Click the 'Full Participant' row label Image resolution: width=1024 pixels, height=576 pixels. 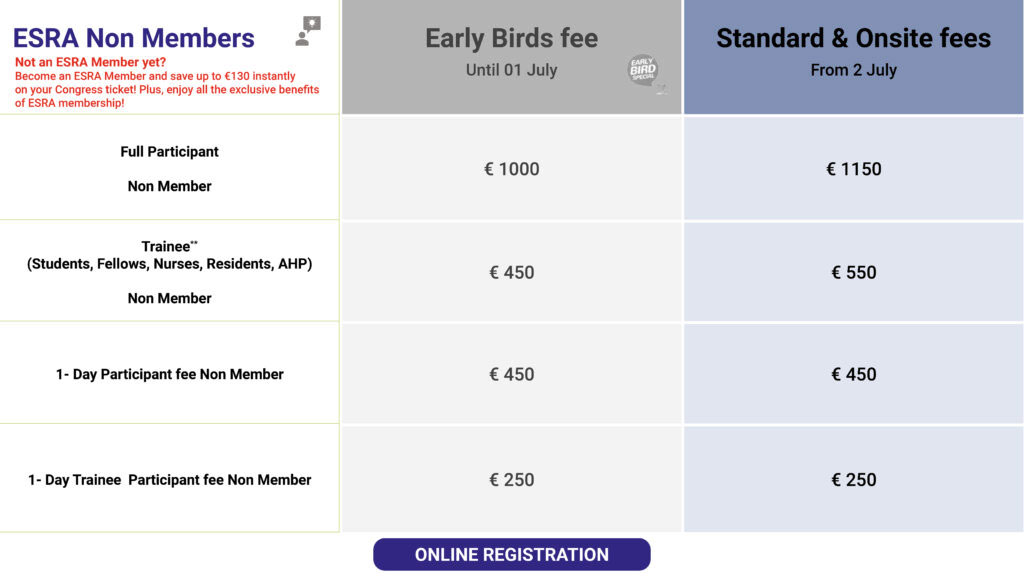pos(169,152)
